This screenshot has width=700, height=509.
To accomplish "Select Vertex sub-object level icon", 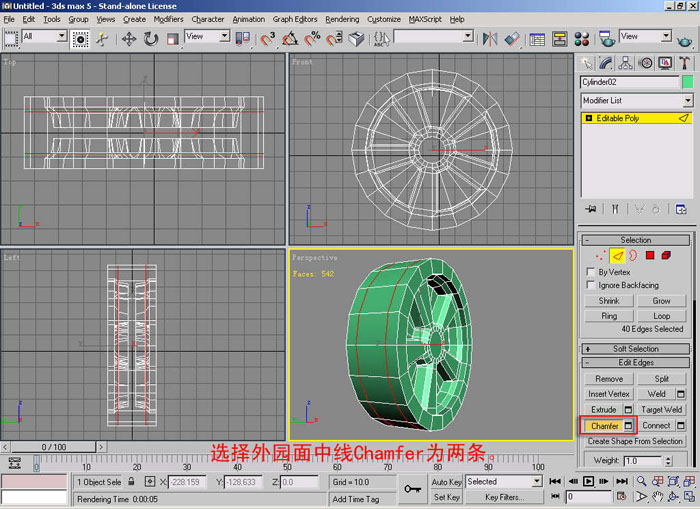I will pyautogui.click(x=601, y=255).
